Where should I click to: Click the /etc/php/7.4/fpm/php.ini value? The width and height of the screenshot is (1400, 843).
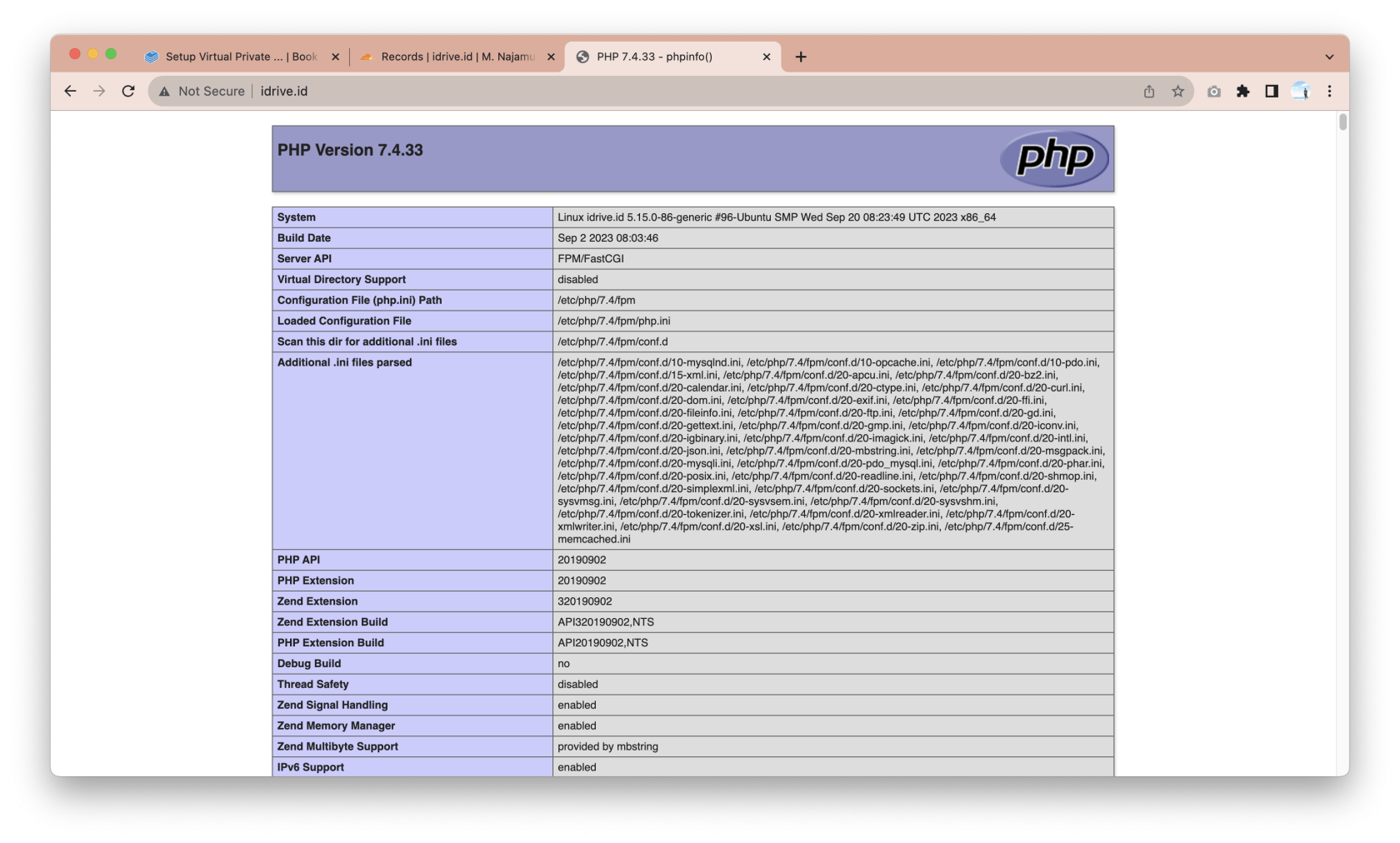[x=614, y=322]
